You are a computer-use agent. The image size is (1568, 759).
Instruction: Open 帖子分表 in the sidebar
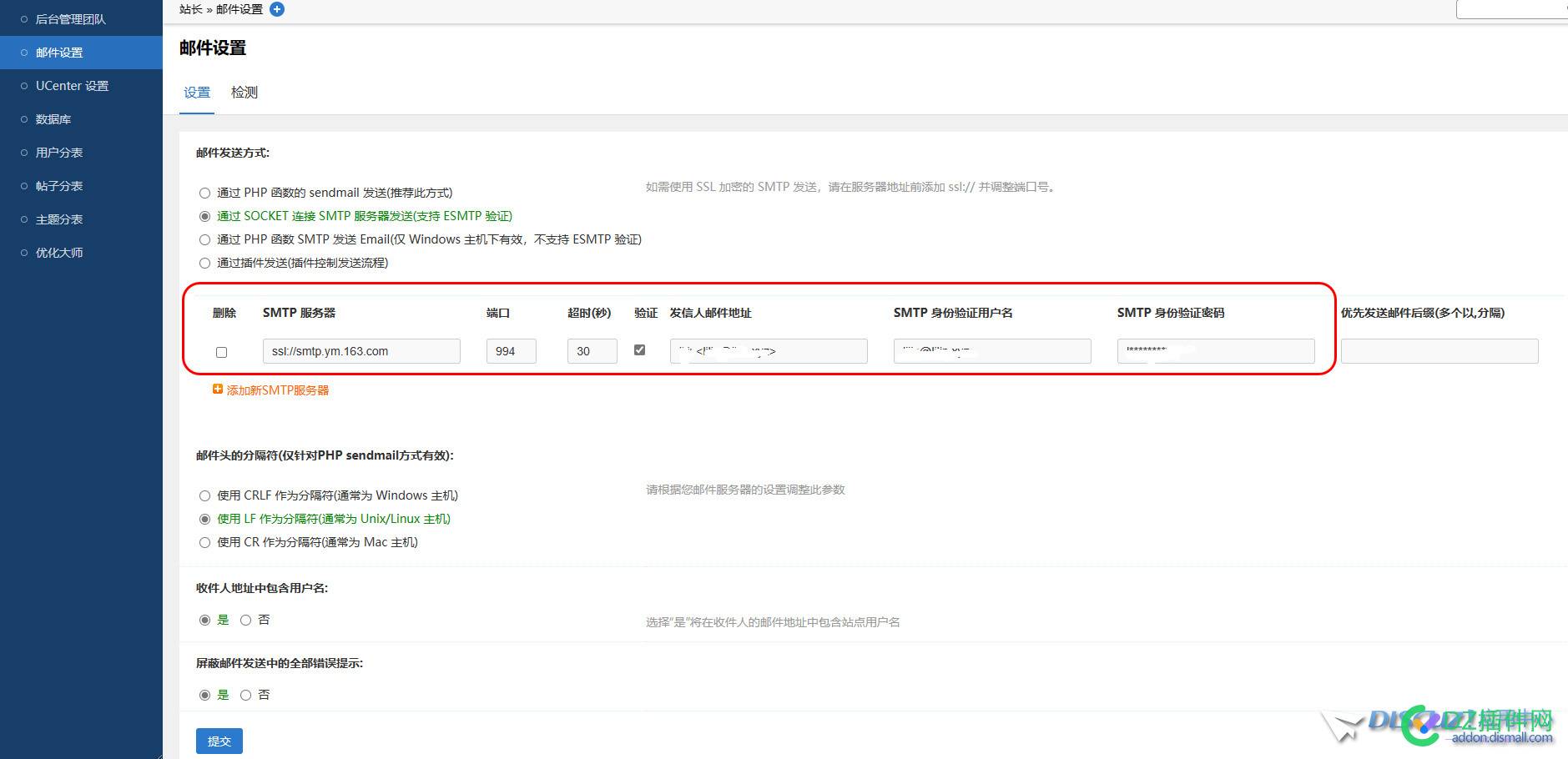click(59, 186)
